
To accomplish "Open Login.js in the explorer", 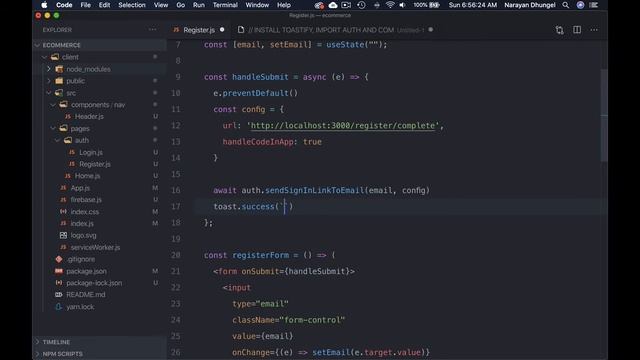I will (x=91, y=152).
